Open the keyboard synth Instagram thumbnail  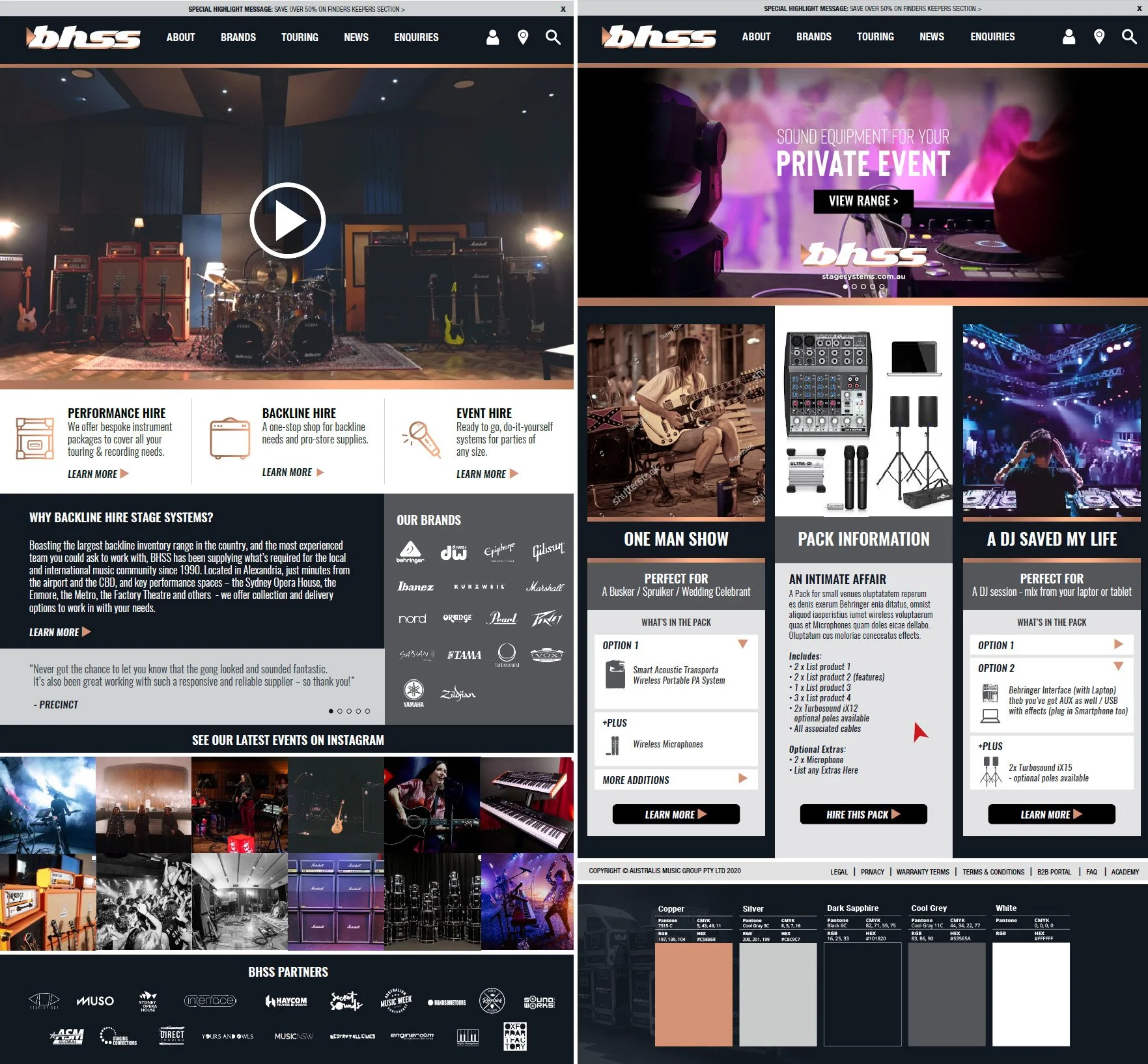[x=526, y=805]
